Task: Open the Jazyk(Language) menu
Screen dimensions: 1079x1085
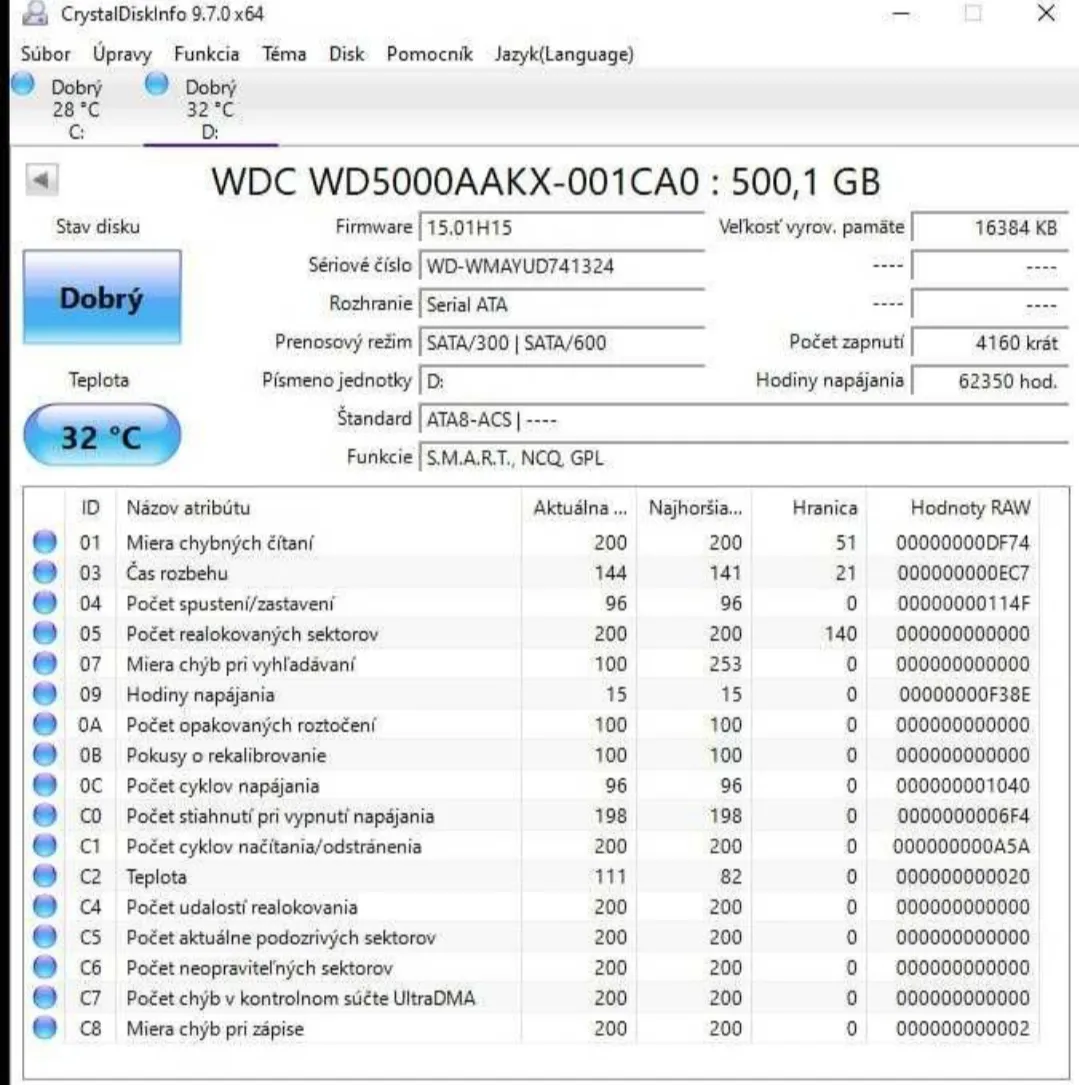Action: (564, 54)
